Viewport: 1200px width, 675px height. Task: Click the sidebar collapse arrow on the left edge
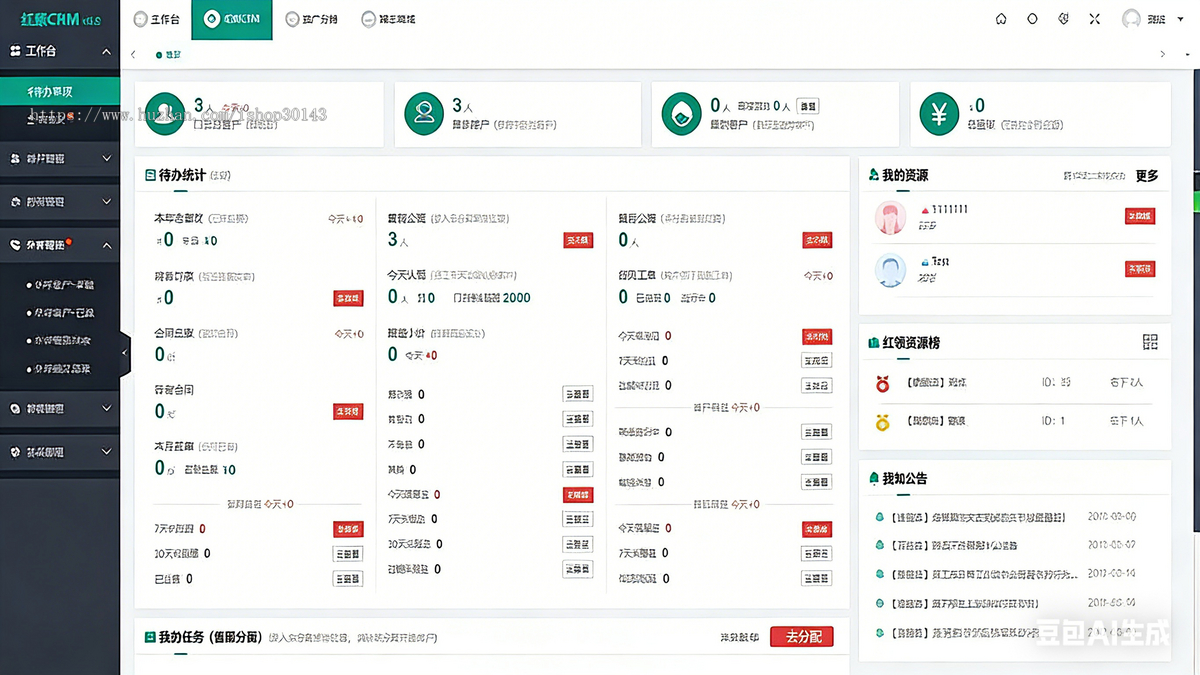(x=124, y=352)
